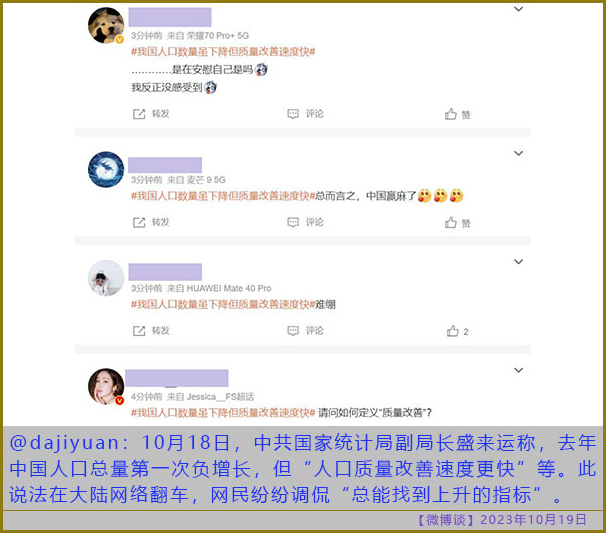Open the white-clothed person avatar
This screenshot has height=533, width=606.
pos(106,278)
